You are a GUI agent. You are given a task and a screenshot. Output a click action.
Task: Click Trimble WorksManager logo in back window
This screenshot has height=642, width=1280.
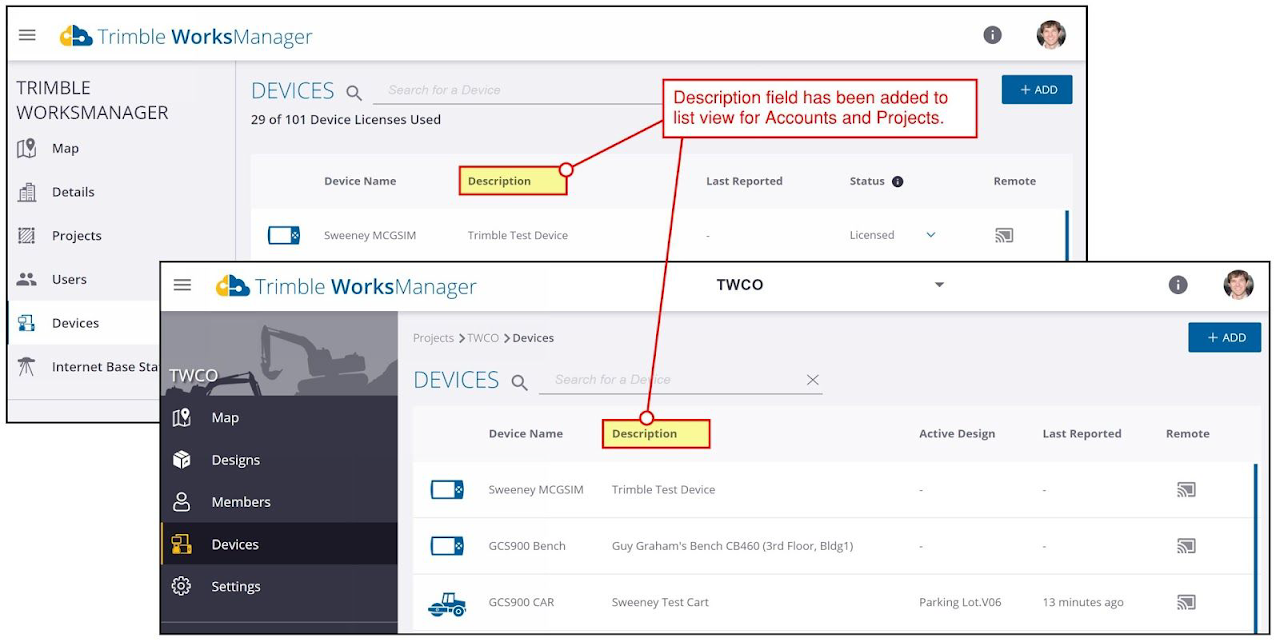tap(186, 37)
